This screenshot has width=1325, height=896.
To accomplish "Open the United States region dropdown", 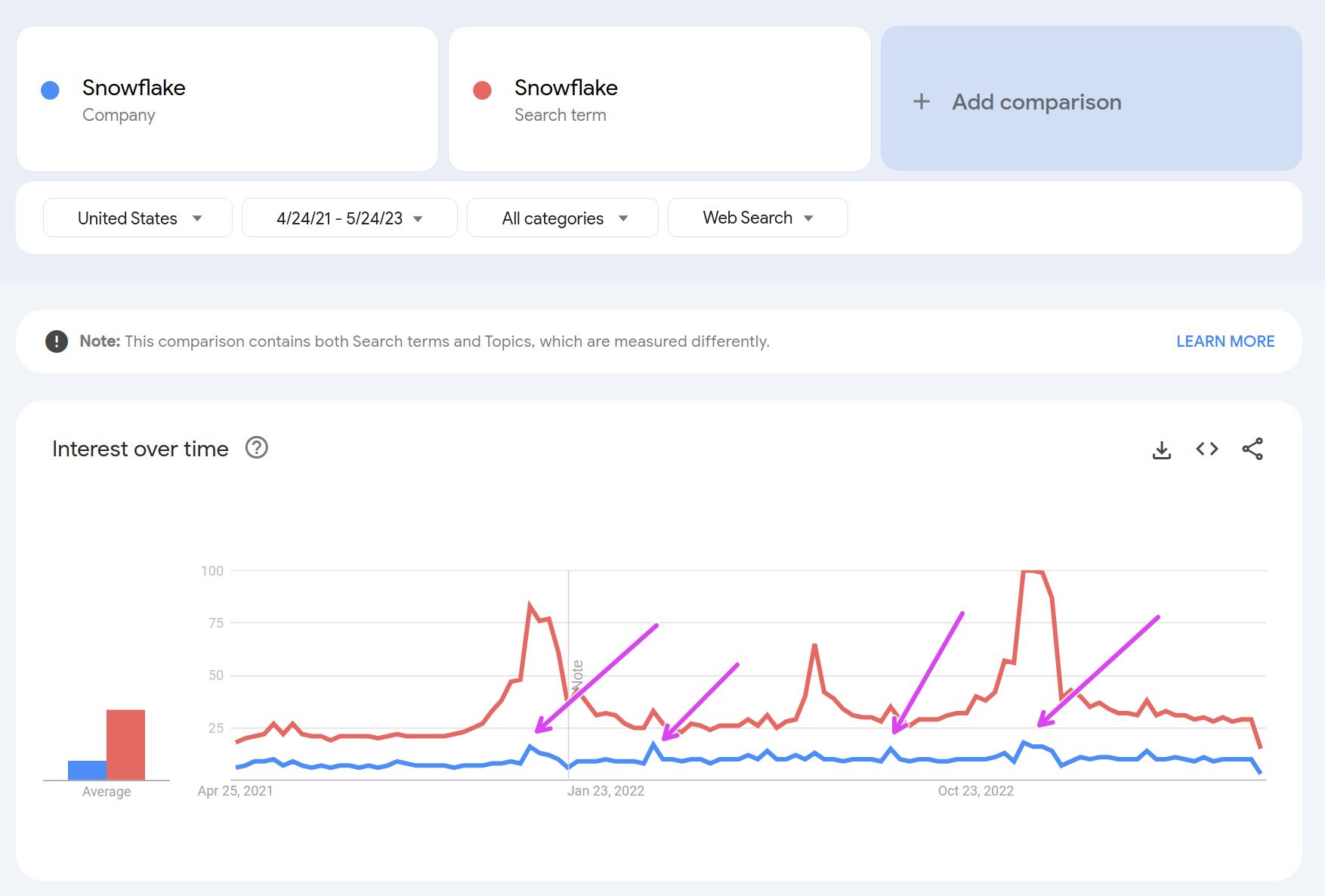I will click(x=137, y=218).
